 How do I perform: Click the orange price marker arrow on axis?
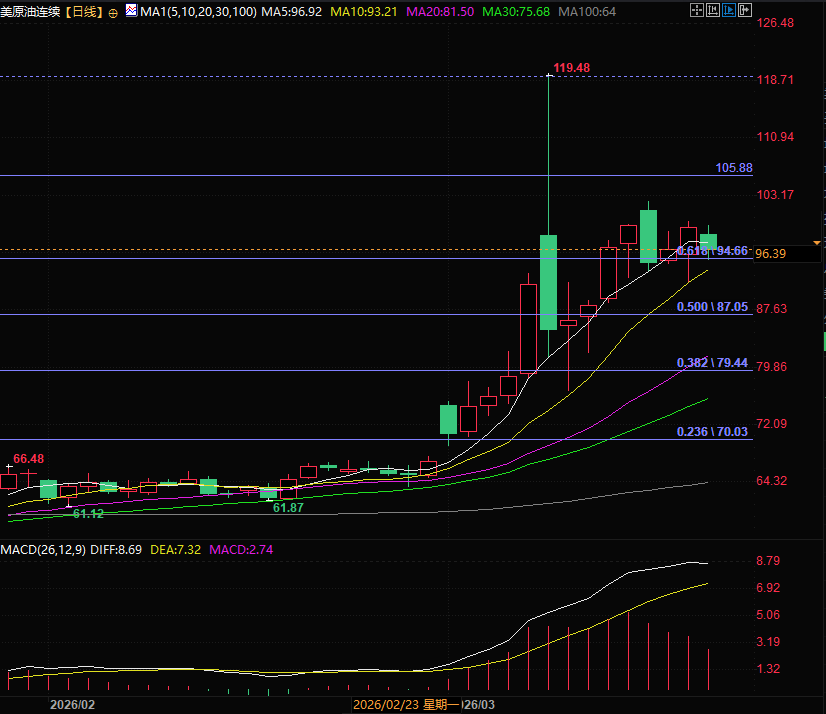[817, 243]
